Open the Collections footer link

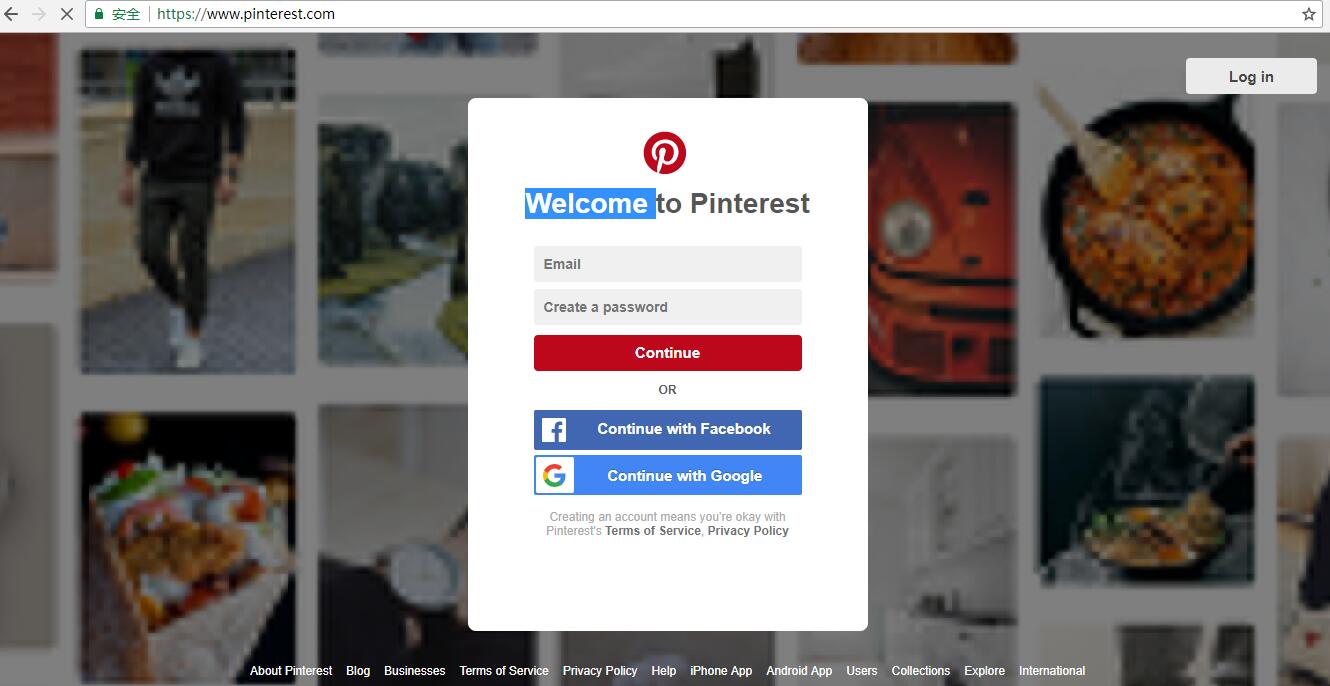(921, 671)
